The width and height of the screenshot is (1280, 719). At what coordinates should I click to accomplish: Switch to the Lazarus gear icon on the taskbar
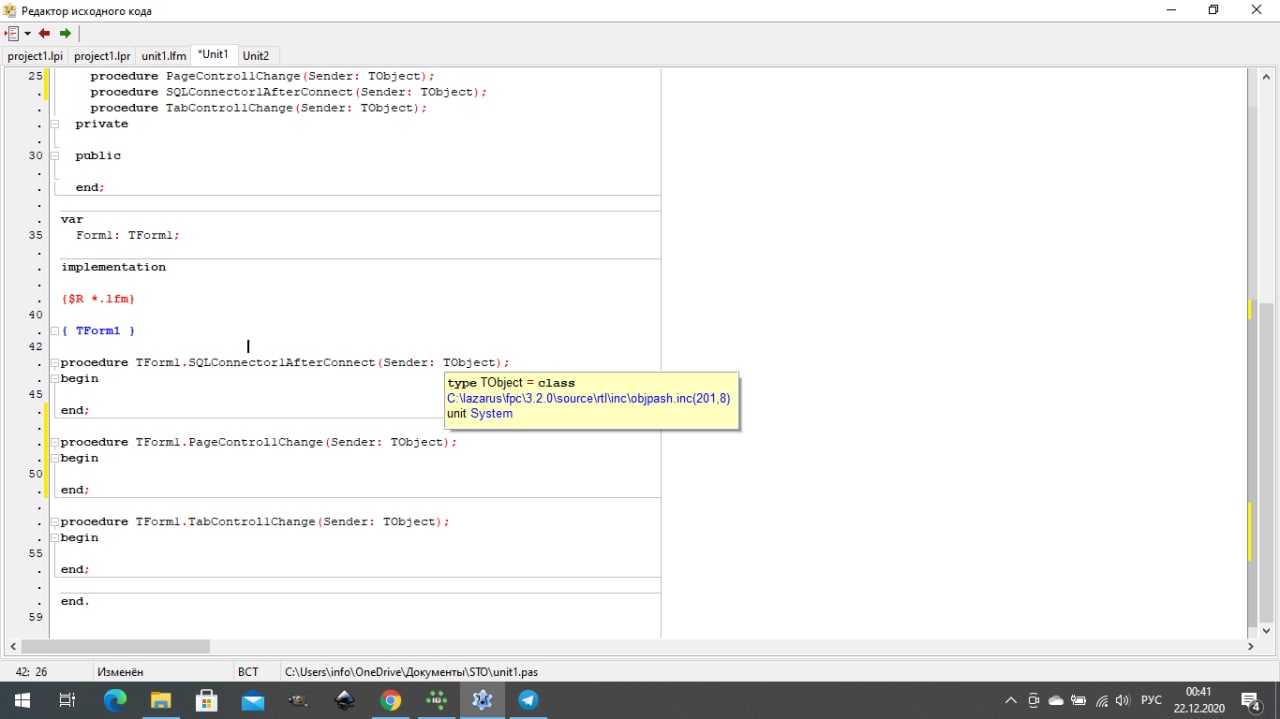(482, 700)
